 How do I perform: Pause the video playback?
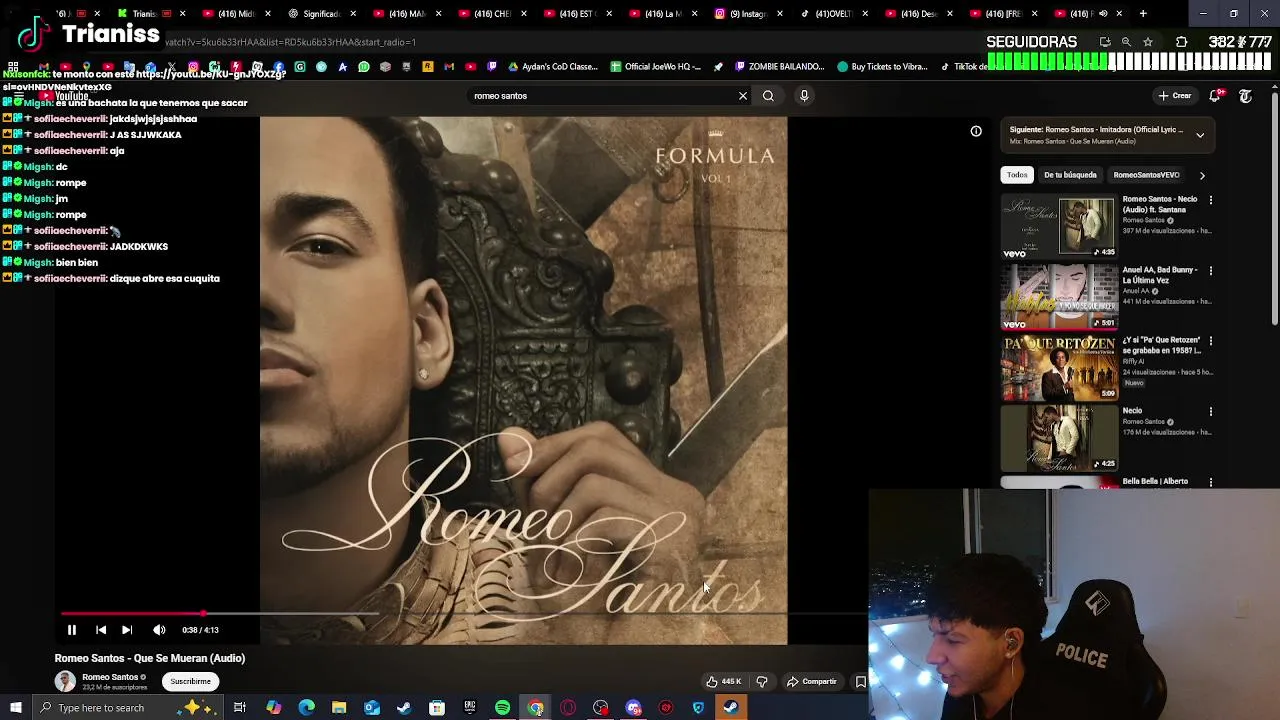(x=72, y=630)
